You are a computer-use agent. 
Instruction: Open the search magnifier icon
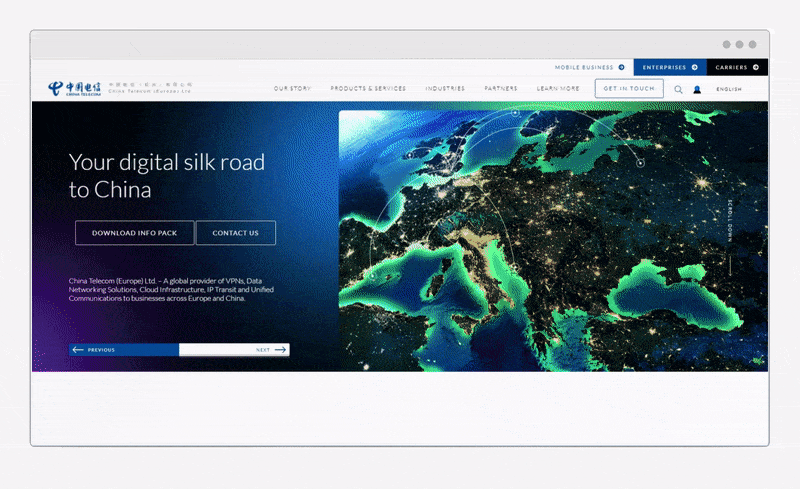[678, 89]
